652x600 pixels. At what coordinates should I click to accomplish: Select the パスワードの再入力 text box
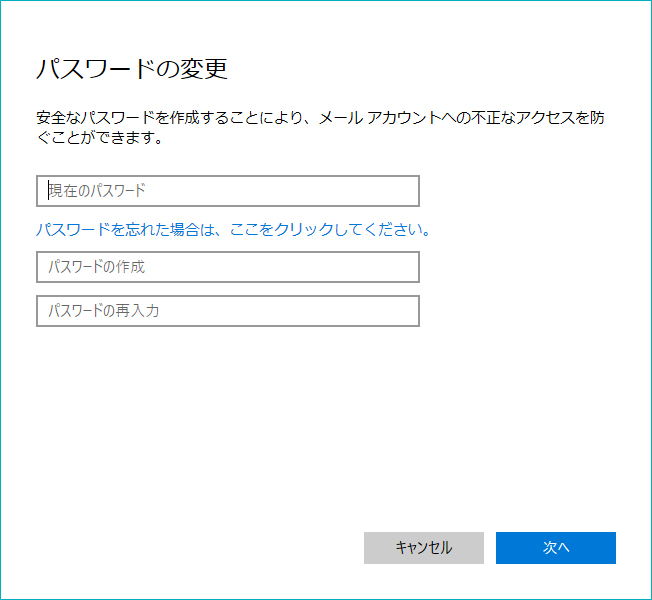(227, 311)
